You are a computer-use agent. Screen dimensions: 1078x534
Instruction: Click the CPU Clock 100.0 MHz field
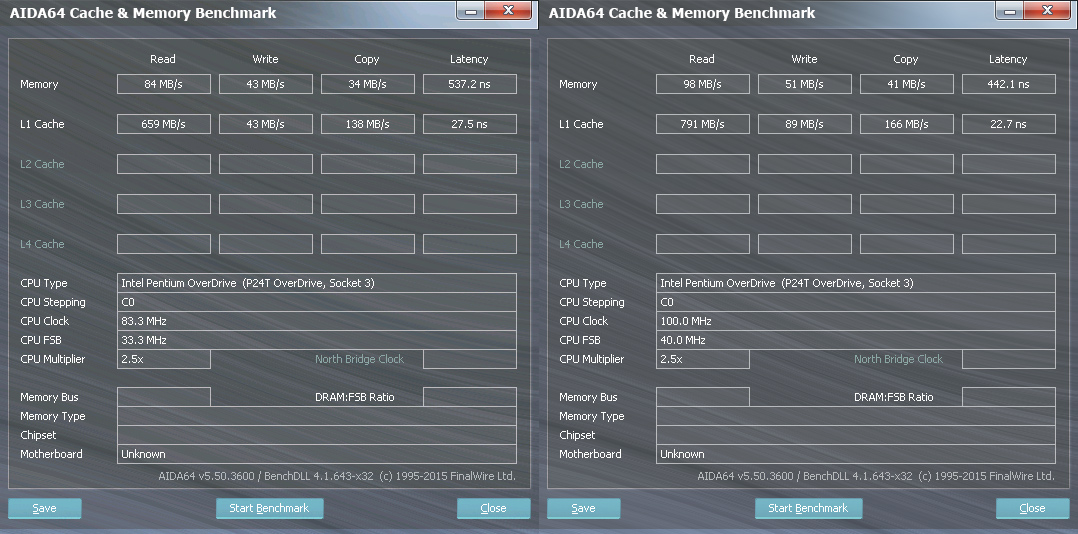click(x=856, y=321)
